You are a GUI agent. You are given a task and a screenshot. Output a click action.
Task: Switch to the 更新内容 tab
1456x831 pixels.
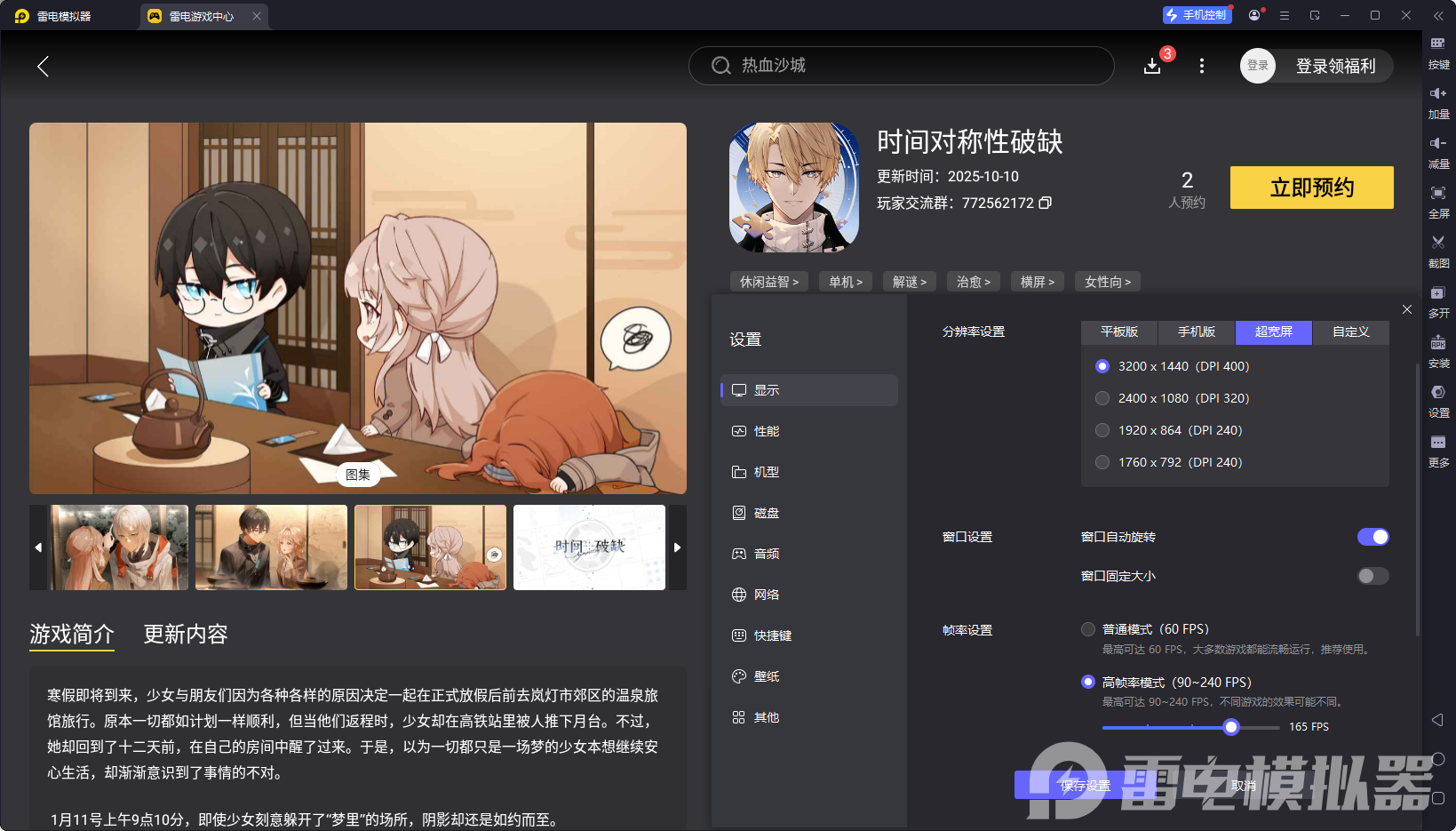tap(185, 635)
